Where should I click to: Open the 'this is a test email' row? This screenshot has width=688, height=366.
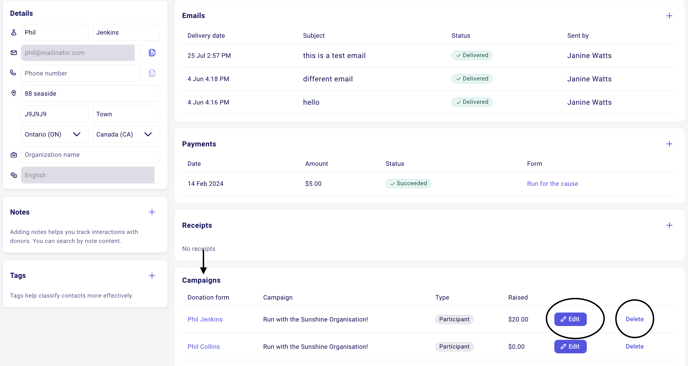430,56
